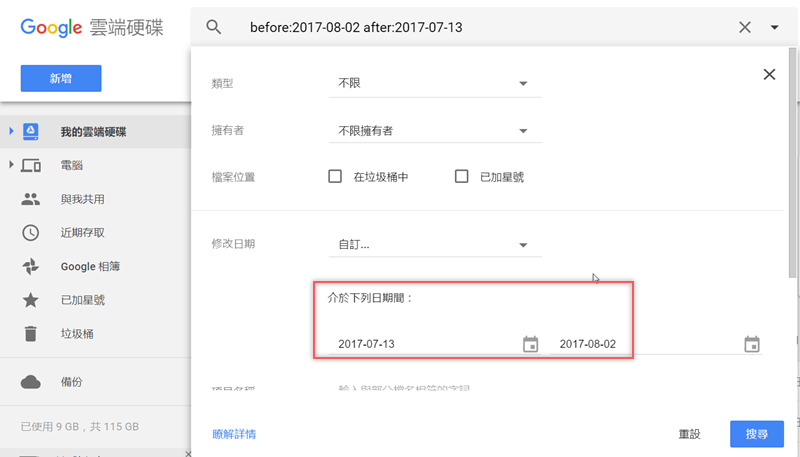Click the storage usage text 已使用 9 GB
This screenshot has height=457, width=800.
coord(80,426)
